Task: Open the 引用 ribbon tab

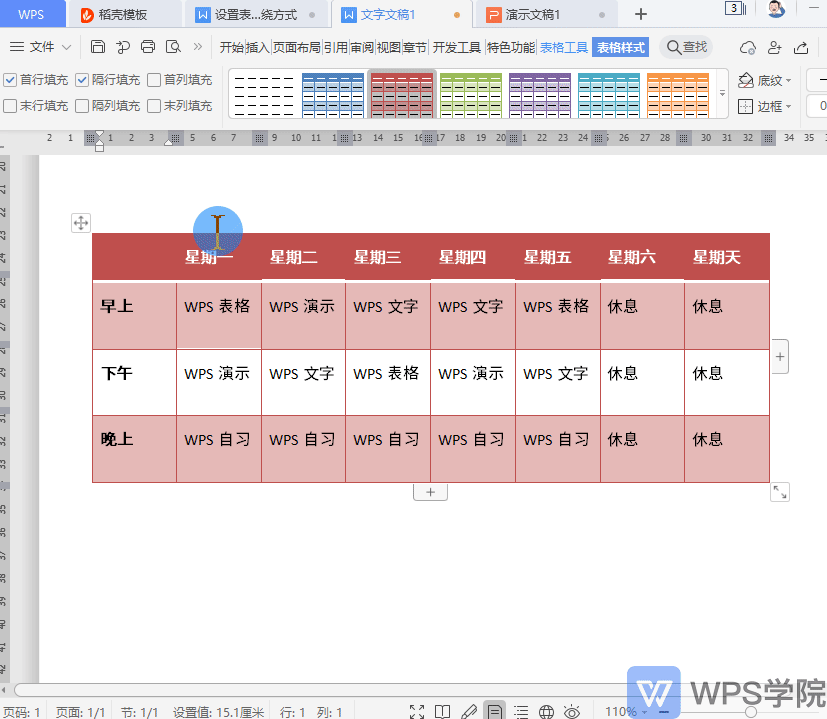Action: coord(336,47)
